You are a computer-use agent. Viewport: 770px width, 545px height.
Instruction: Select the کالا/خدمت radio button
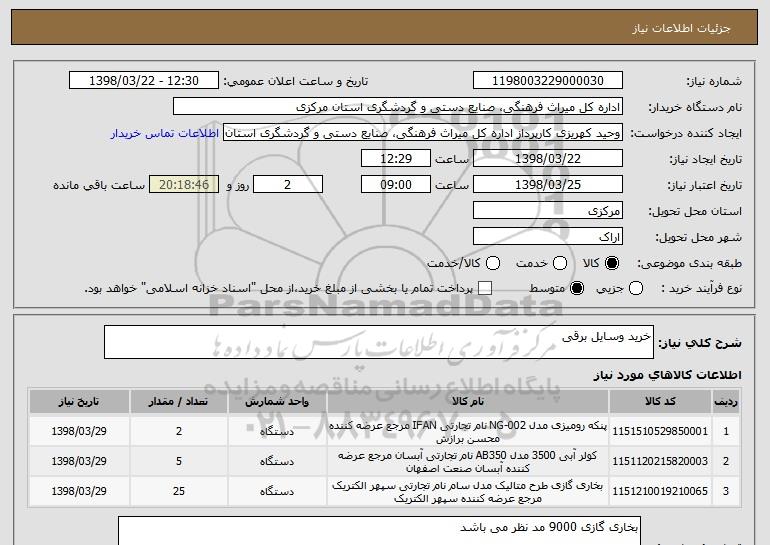pos(493,264)
